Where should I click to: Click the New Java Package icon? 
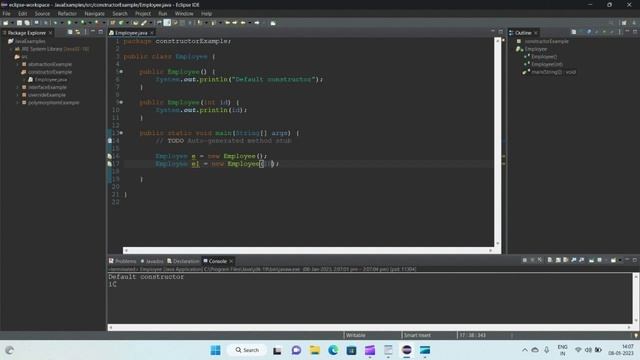pos(112,23)
